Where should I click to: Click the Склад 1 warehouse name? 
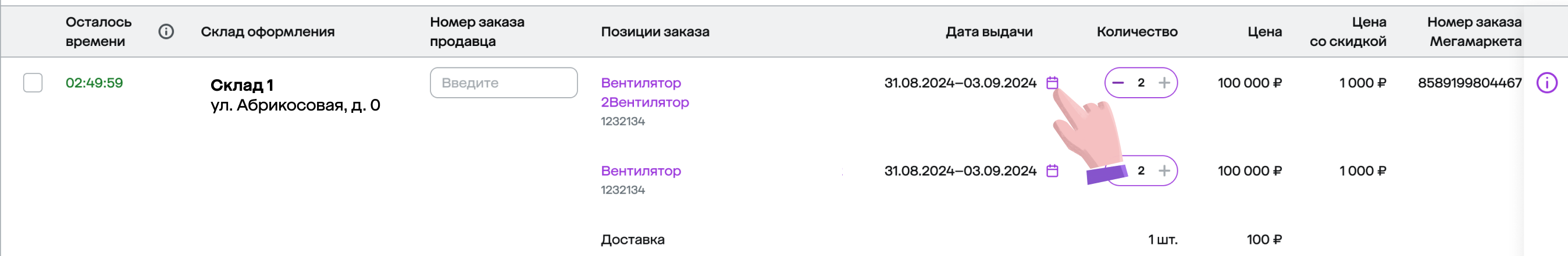[x=241, y=85]
